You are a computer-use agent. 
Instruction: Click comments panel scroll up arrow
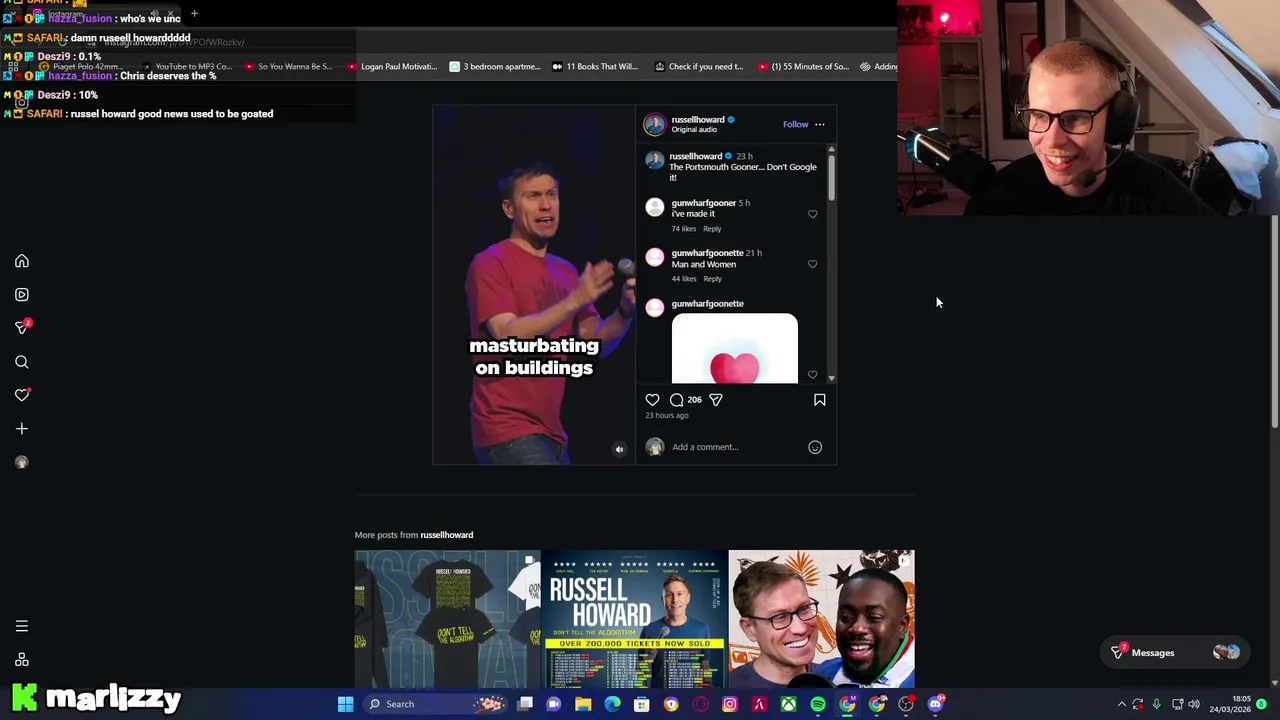[831, 149]
